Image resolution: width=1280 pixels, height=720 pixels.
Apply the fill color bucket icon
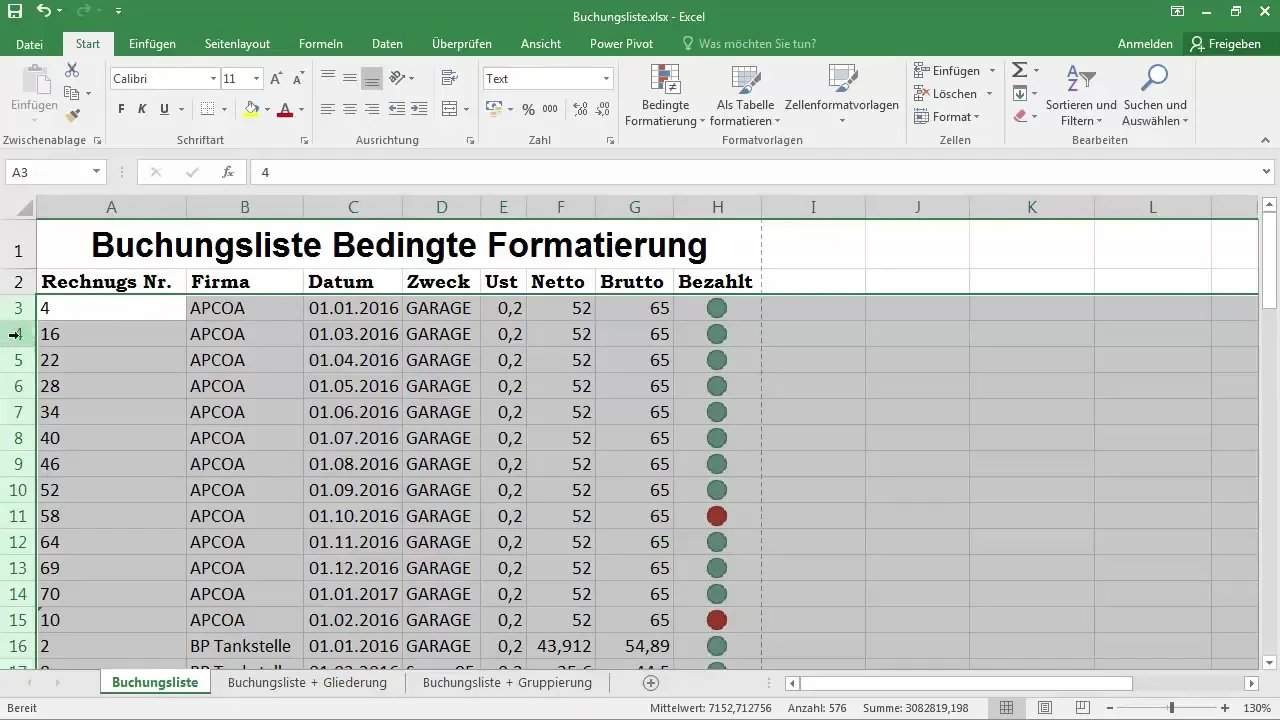(251, 109)
